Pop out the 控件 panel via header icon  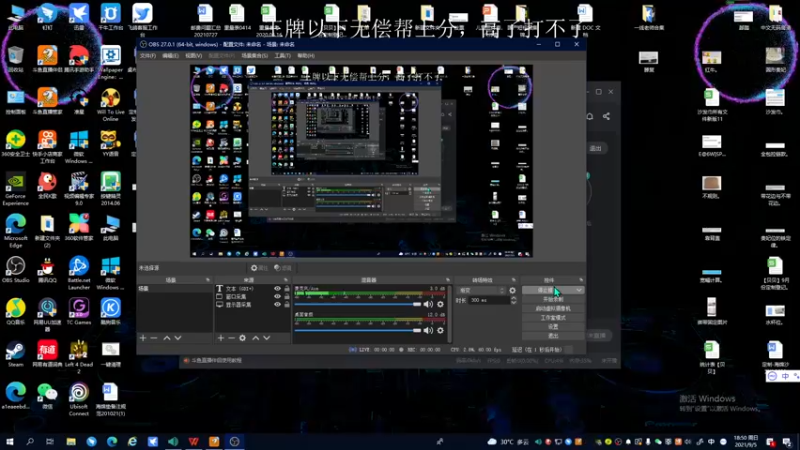(581, 280)
